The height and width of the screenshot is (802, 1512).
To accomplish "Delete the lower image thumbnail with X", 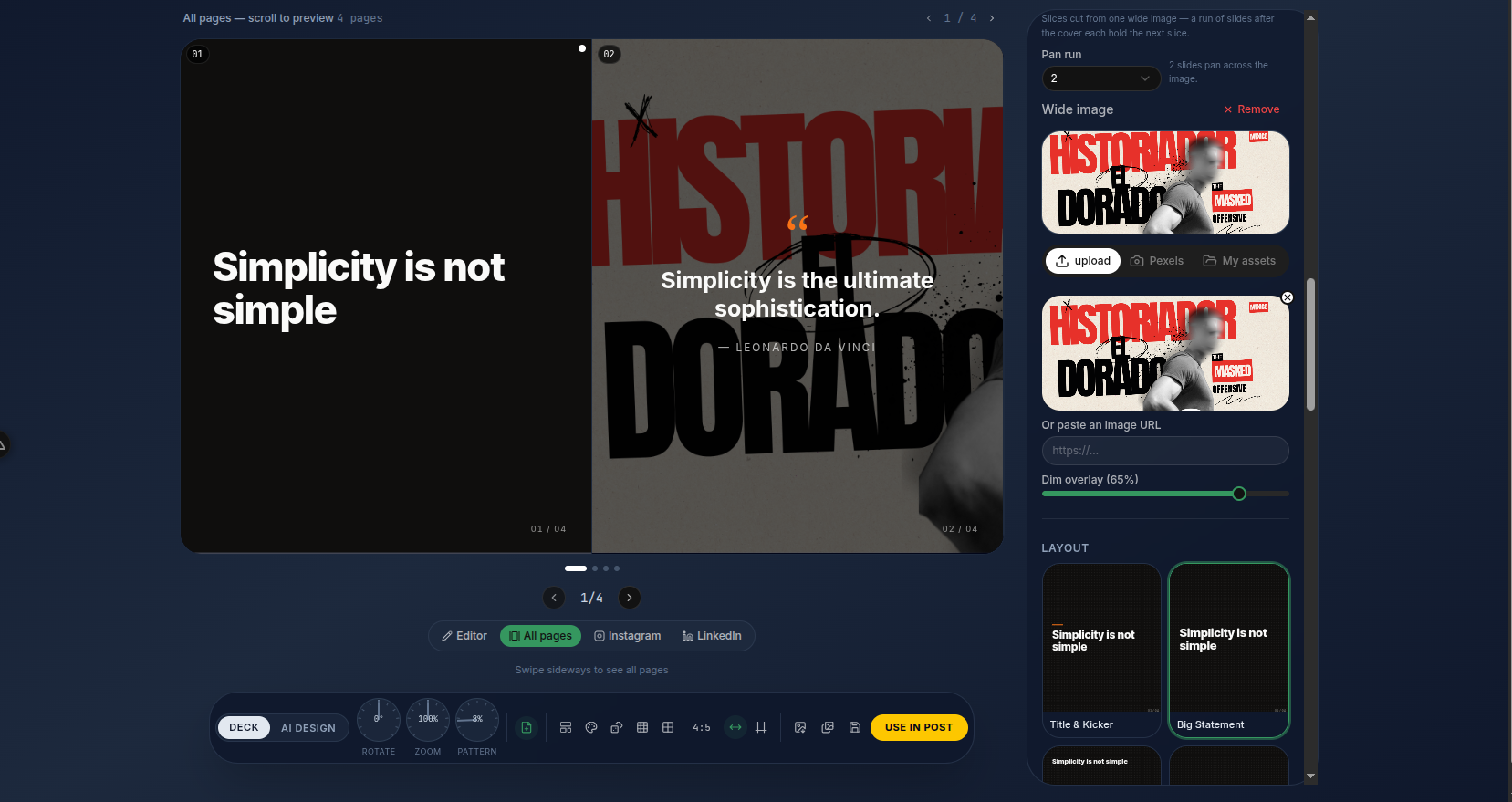I will (x=1288, y=297).
